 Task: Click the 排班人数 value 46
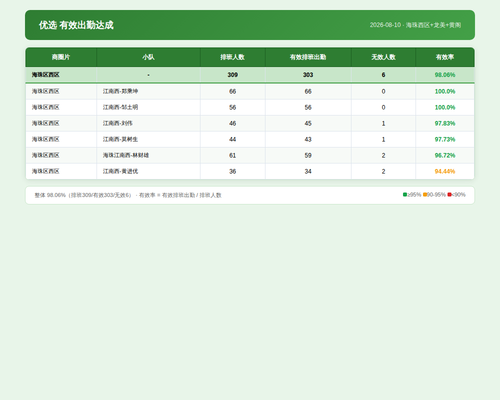pos(233,123)
